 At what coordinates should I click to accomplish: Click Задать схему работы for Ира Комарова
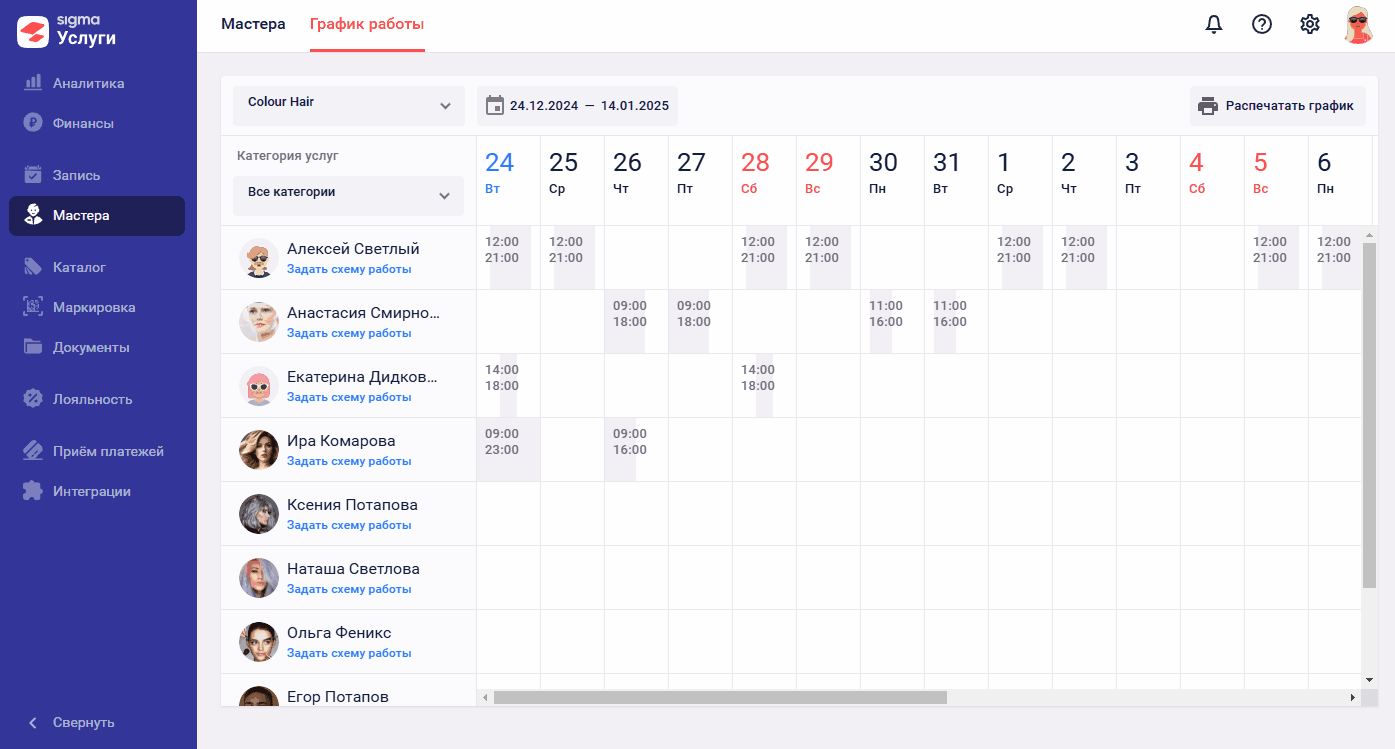(349, 461)
